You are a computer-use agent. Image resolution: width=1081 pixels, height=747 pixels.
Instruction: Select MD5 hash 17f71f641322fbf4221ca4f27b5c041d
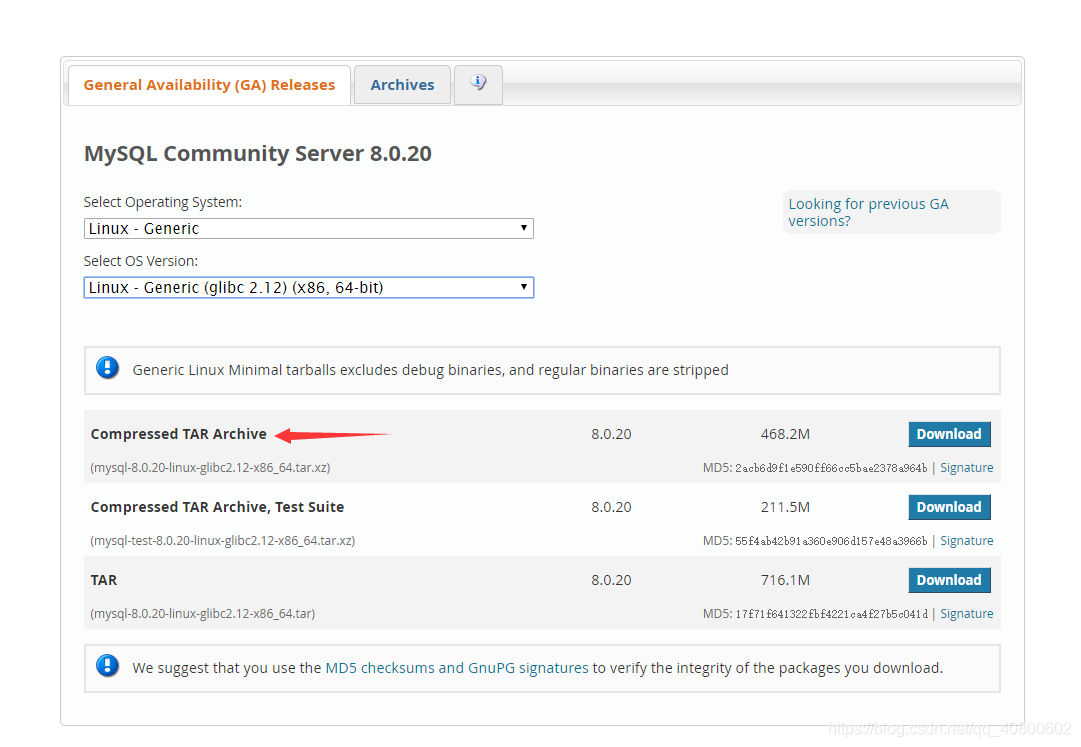[x=831, y=614]
